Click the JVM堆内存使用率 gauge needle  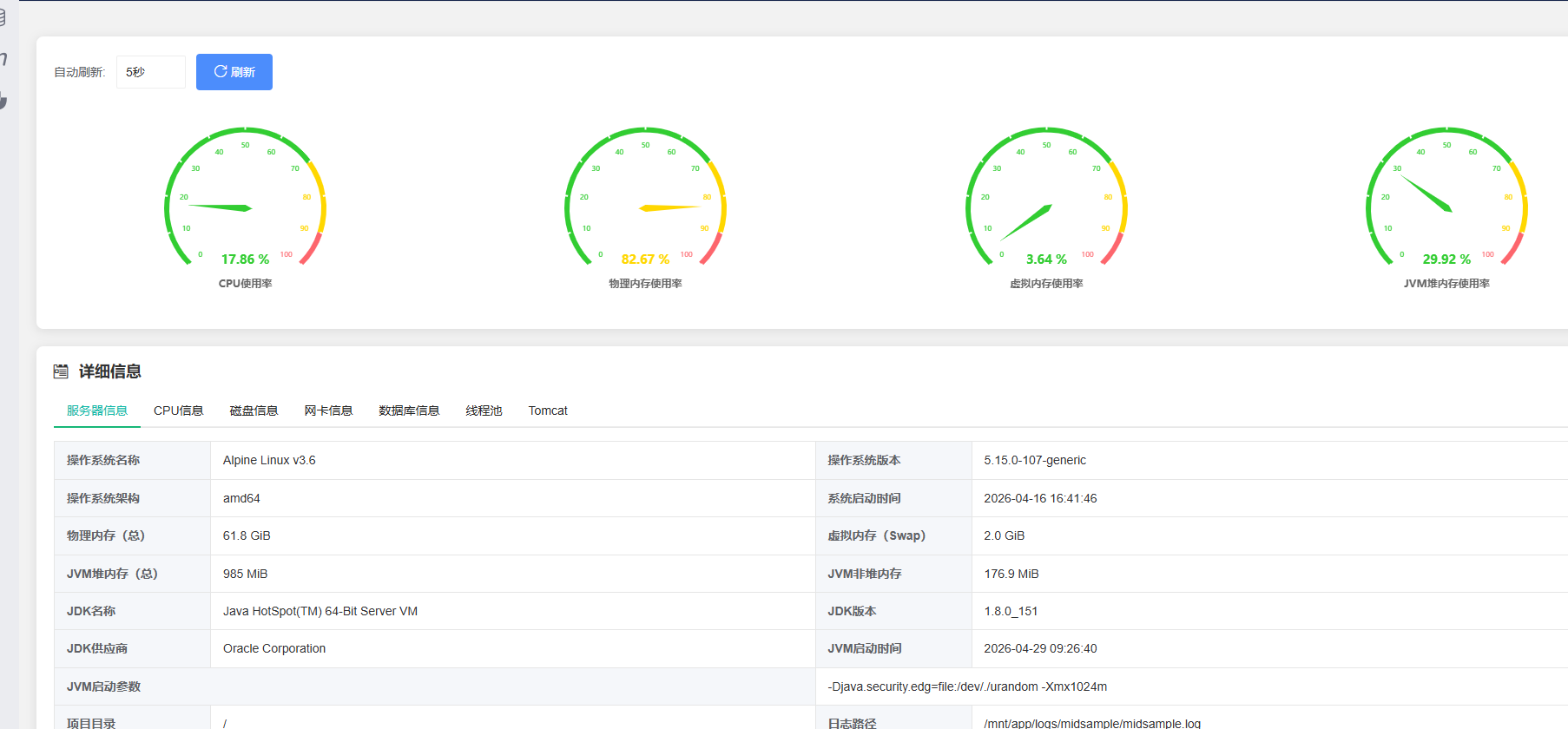pos(1426,194)
